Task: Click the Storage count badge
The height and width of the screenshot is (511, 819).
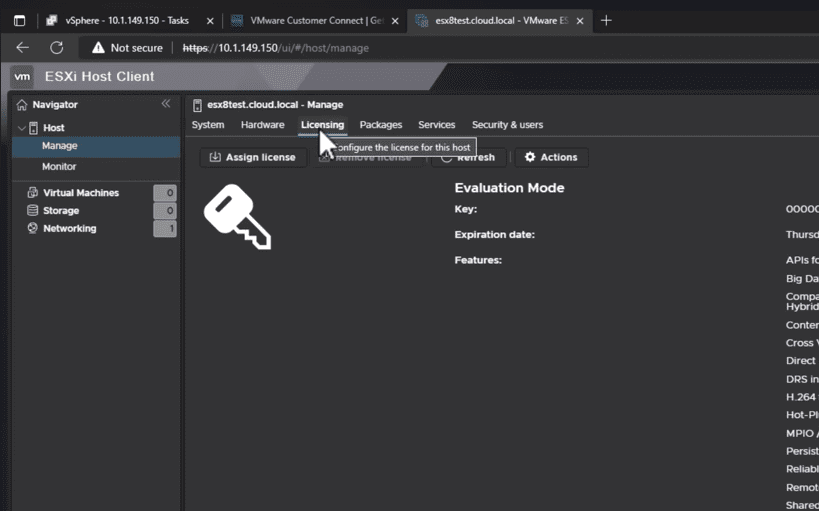Action: pos(165,211)
